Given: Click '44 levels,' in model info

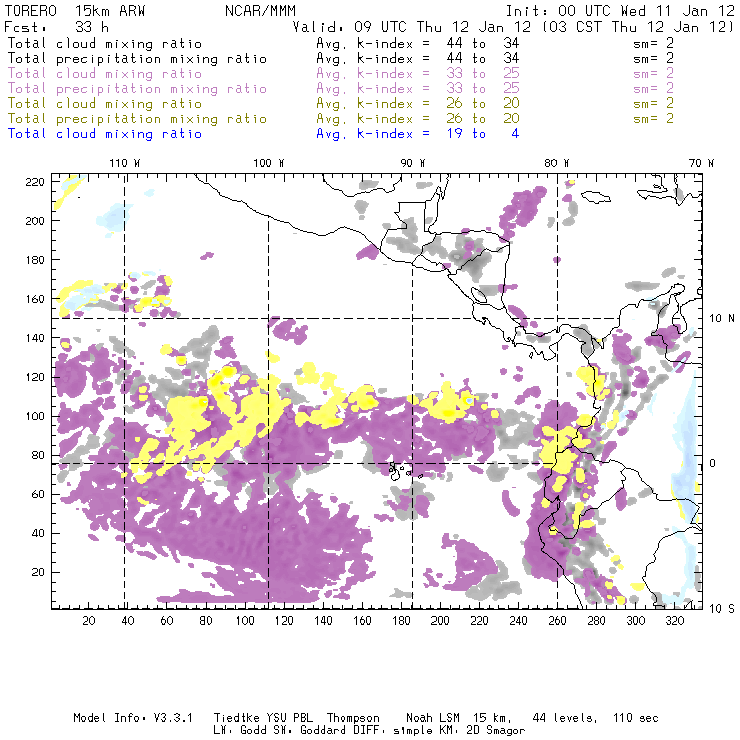Looking at the screenshot, I should pos(565,718).
